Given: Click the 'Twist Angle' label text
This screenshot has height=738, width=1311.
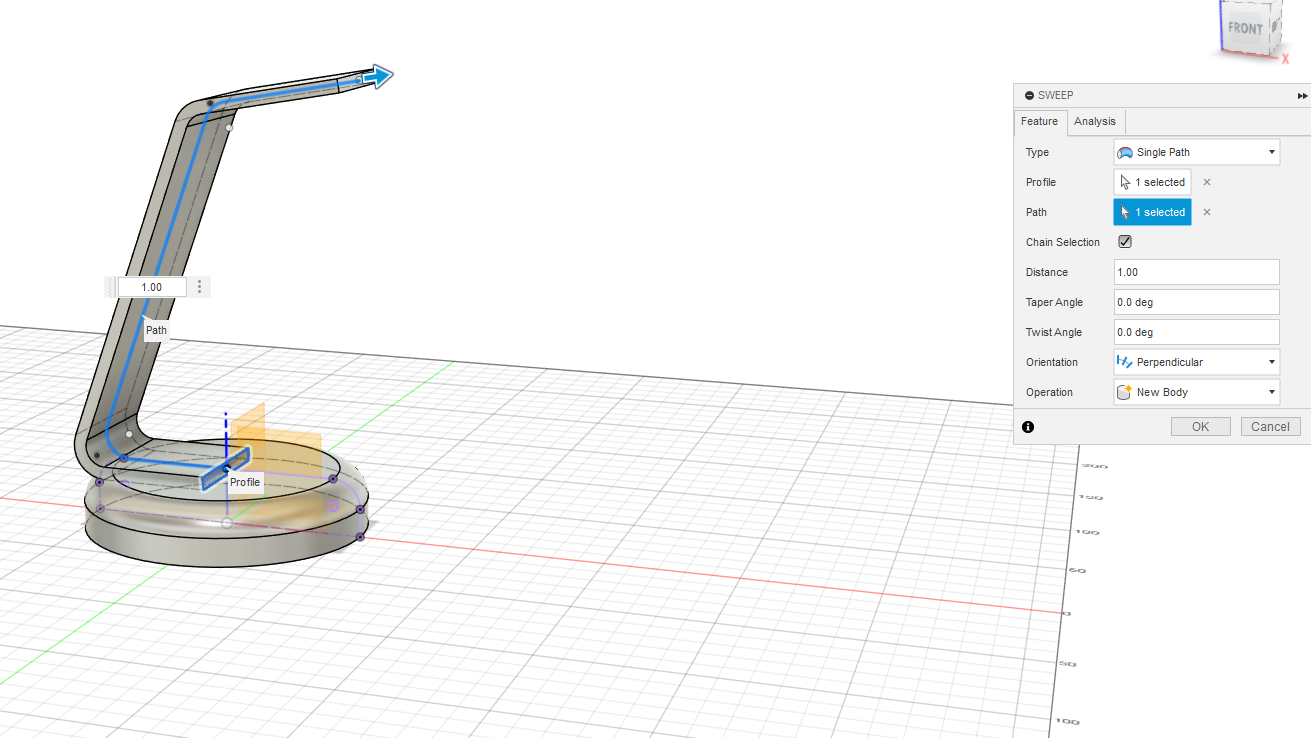Looking at the screenshot, I should pyautogui.click(x=1054, y=332).
